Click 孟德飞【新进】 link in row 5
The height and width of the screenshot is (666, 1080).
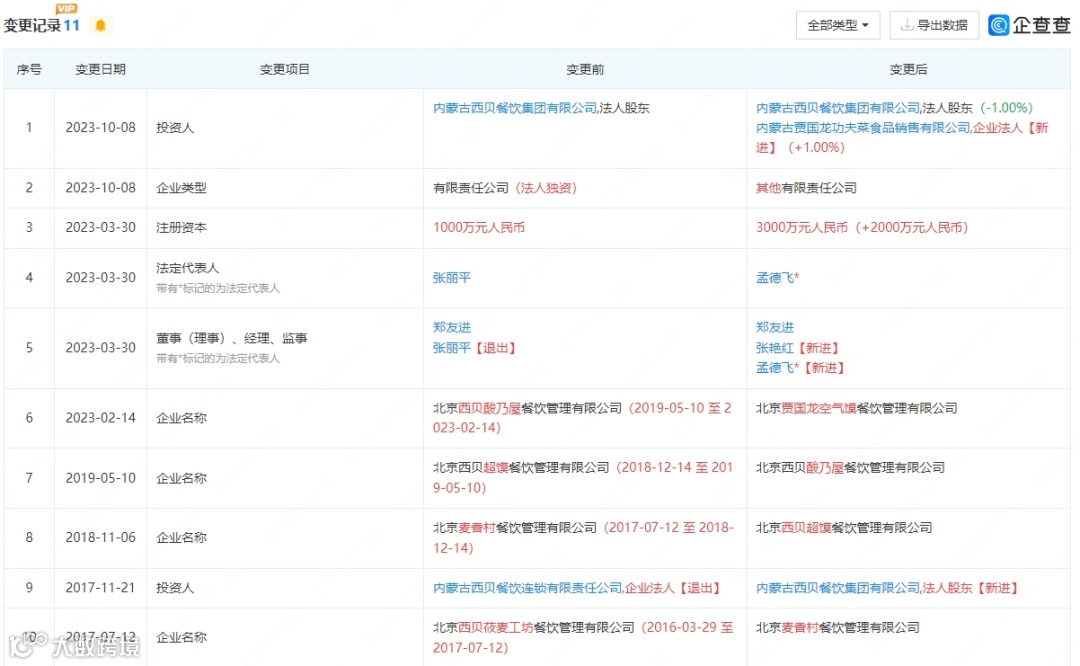(x=800, y=368)
